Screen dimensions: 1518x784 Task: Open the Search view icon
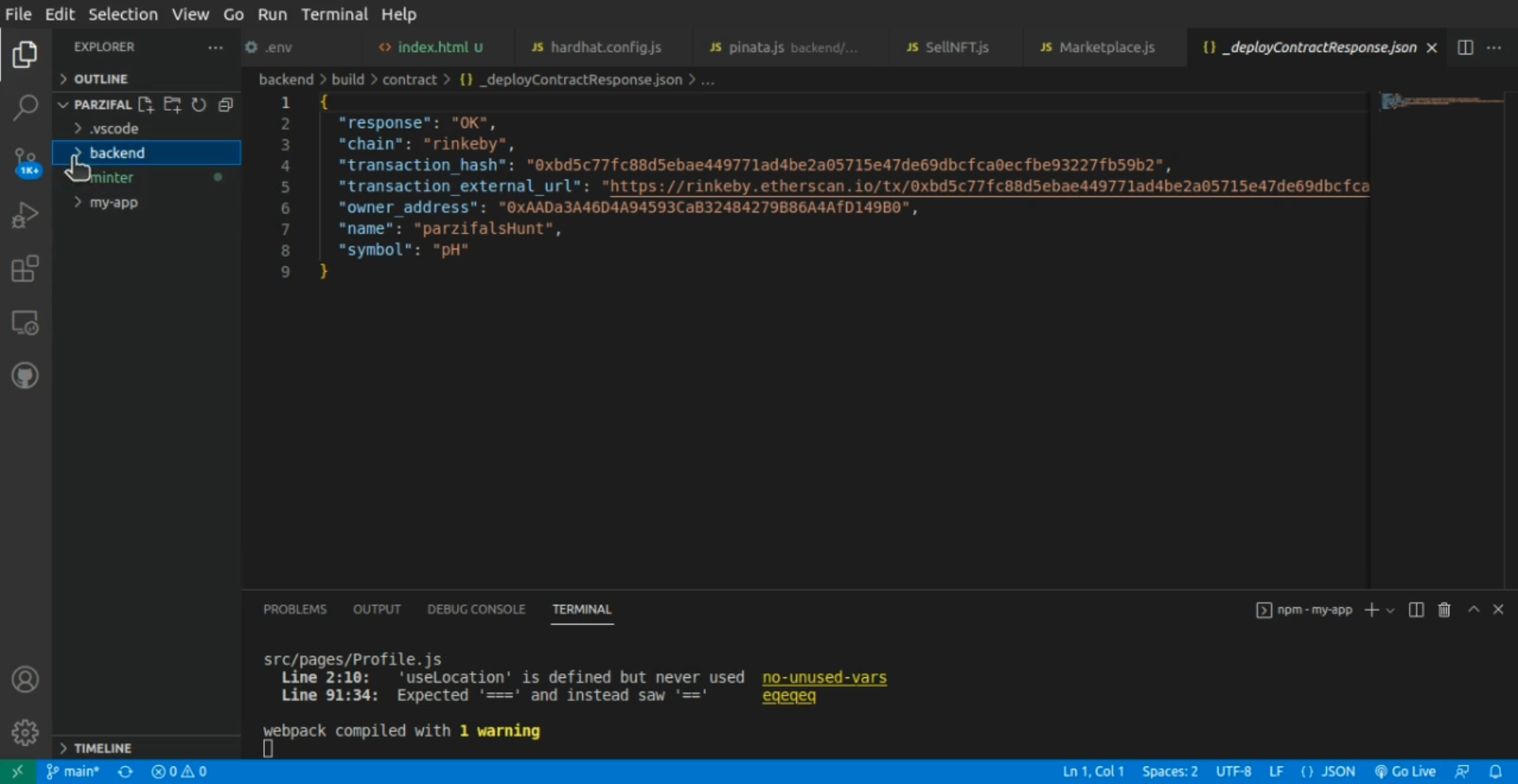[x=25, y=107]
